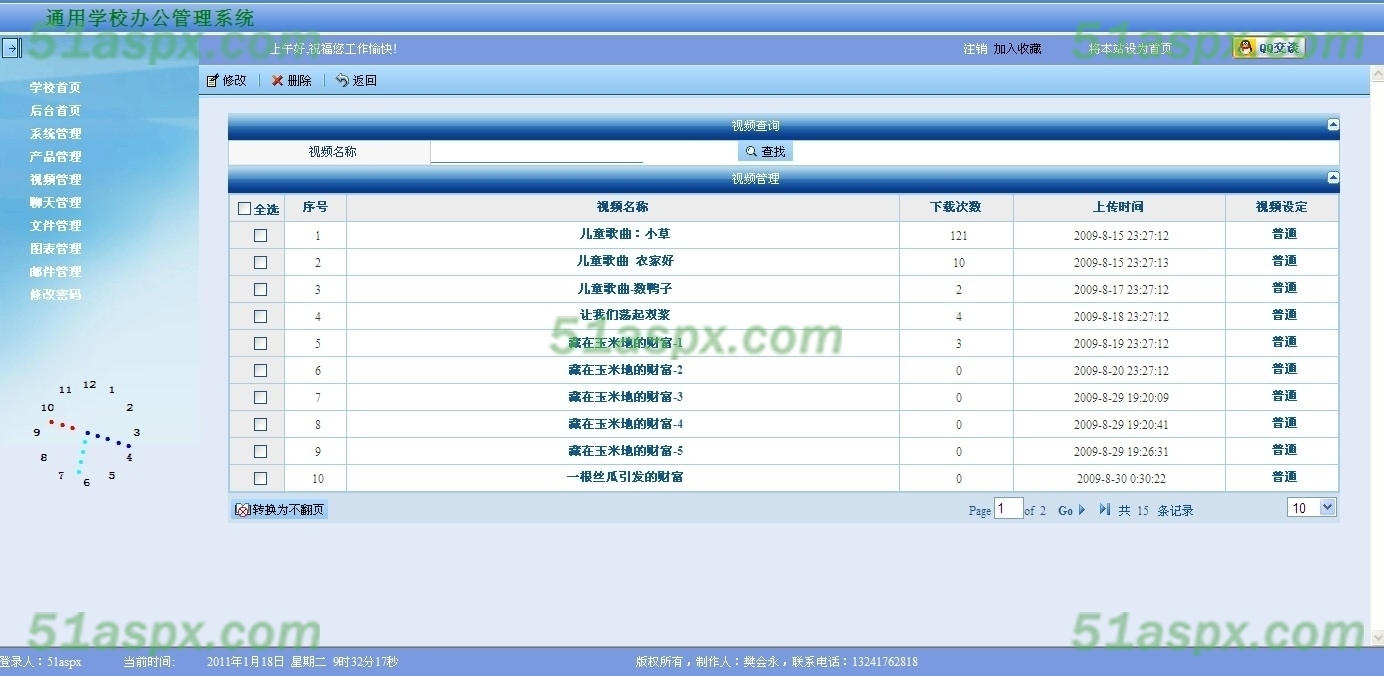The height and width of the screenshot is (676, 1384).
Task: Open 图表管理 in the sidebar
Action: pyautogui.click(x=55, y=249)
